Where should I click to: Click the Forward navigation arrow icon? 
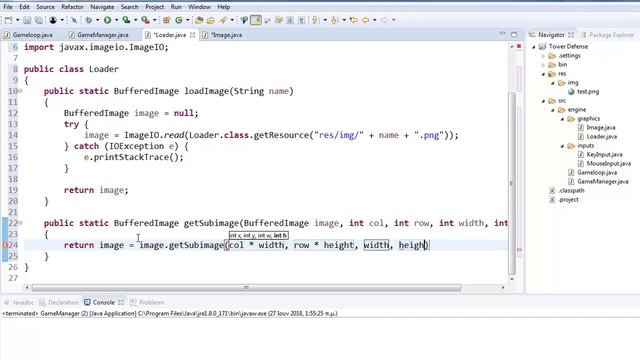click(384, 20)
